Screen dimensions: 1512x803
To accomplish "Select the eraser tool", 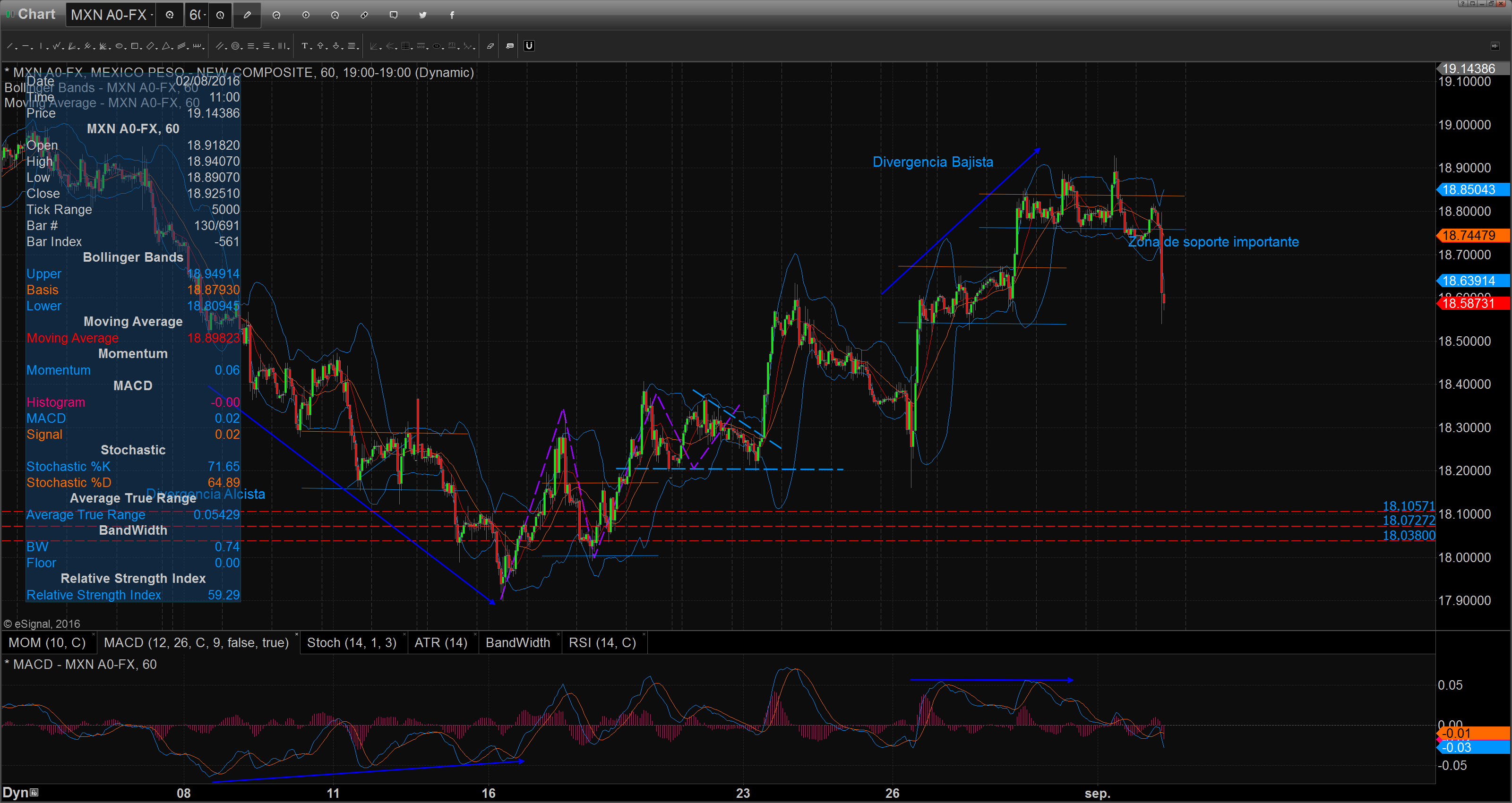I will [x=490, y=46].
